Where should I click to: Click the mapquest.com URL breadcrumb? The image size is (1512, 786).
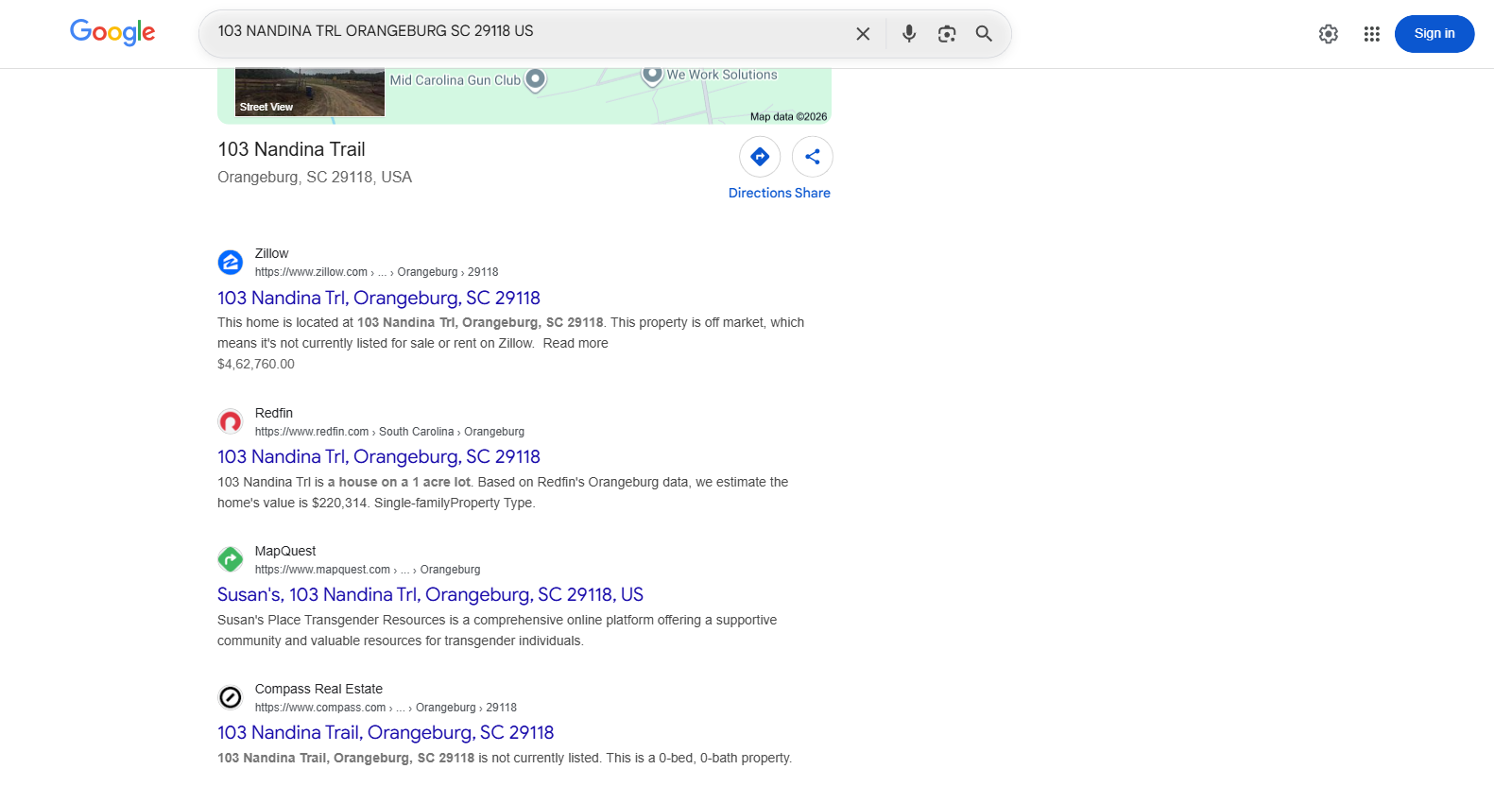coord(368,570)
